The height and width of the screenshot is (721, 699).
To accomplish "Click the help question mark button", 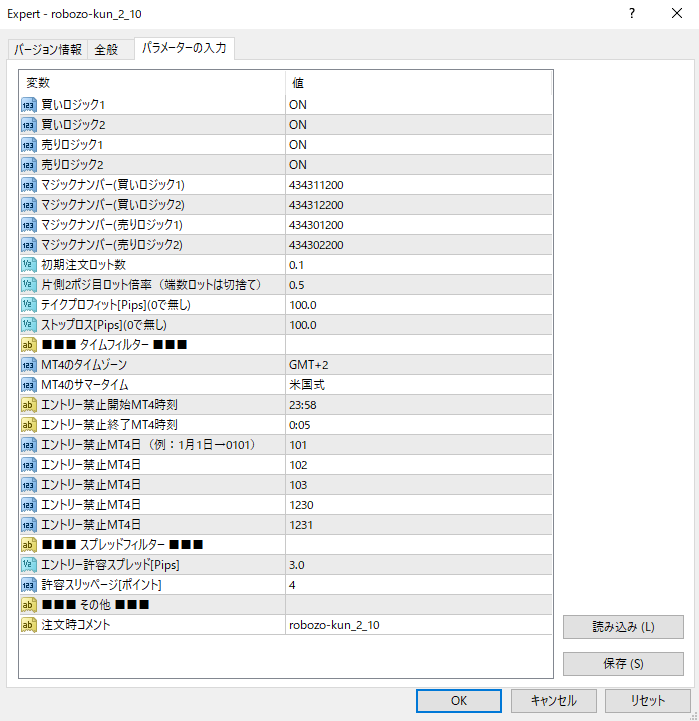I will 632,13.
